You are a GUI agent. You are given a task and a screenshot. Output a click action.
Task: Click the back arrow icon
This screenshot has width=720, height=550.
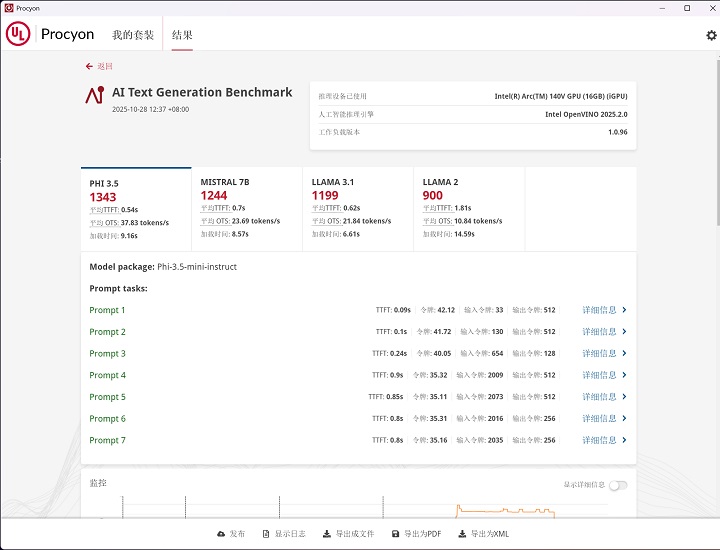[x=89, y=67]
